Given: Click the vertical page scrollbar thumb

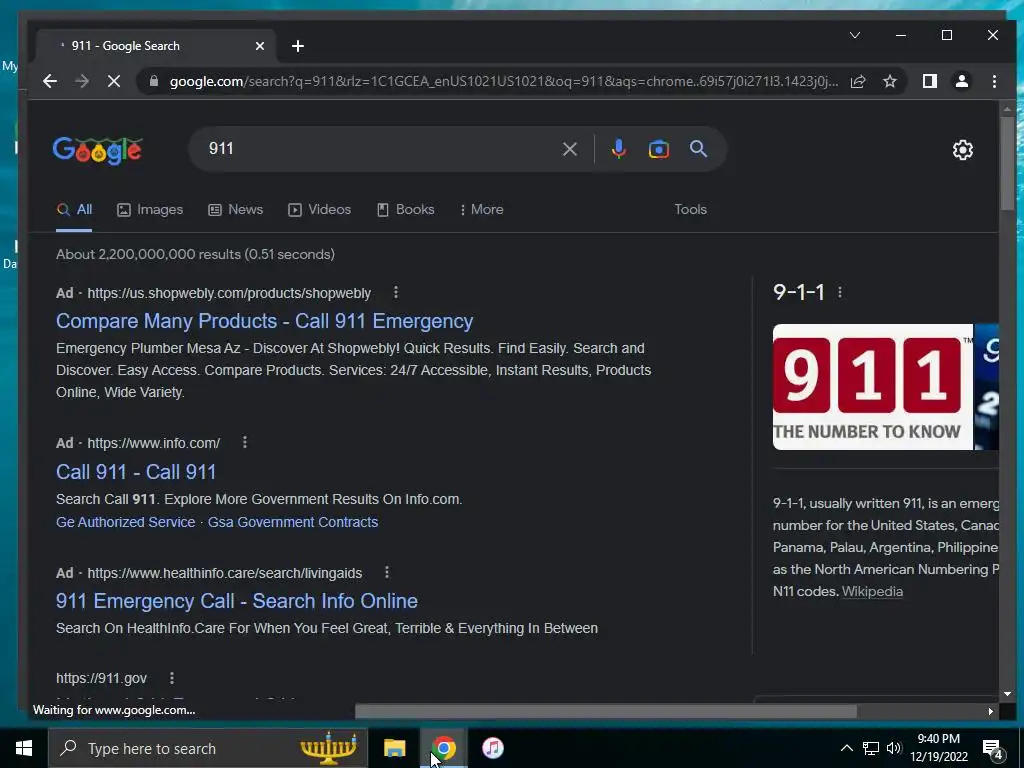Looking at the screenshot, I should click(x=1007, y=163).
